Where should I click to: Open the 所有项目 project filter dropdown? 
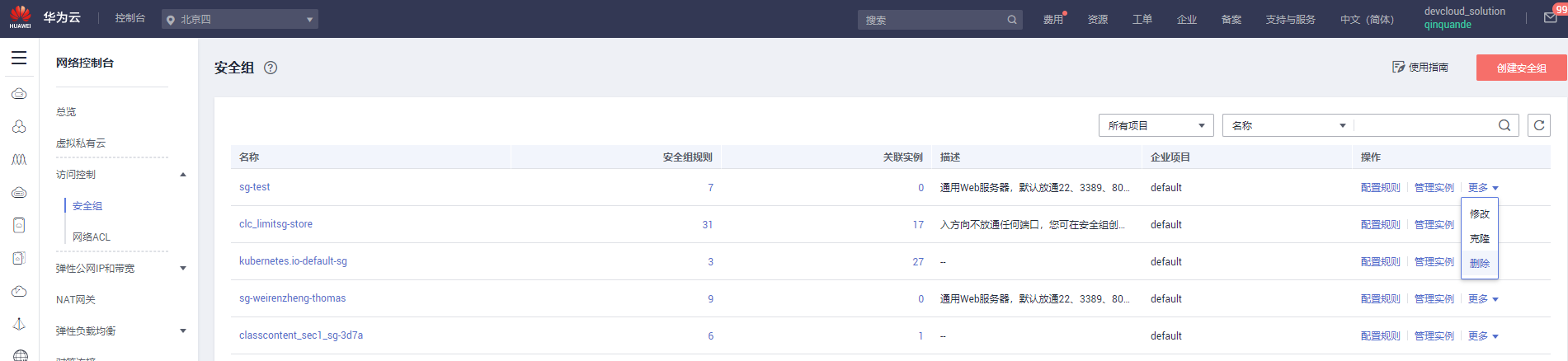1156,125
